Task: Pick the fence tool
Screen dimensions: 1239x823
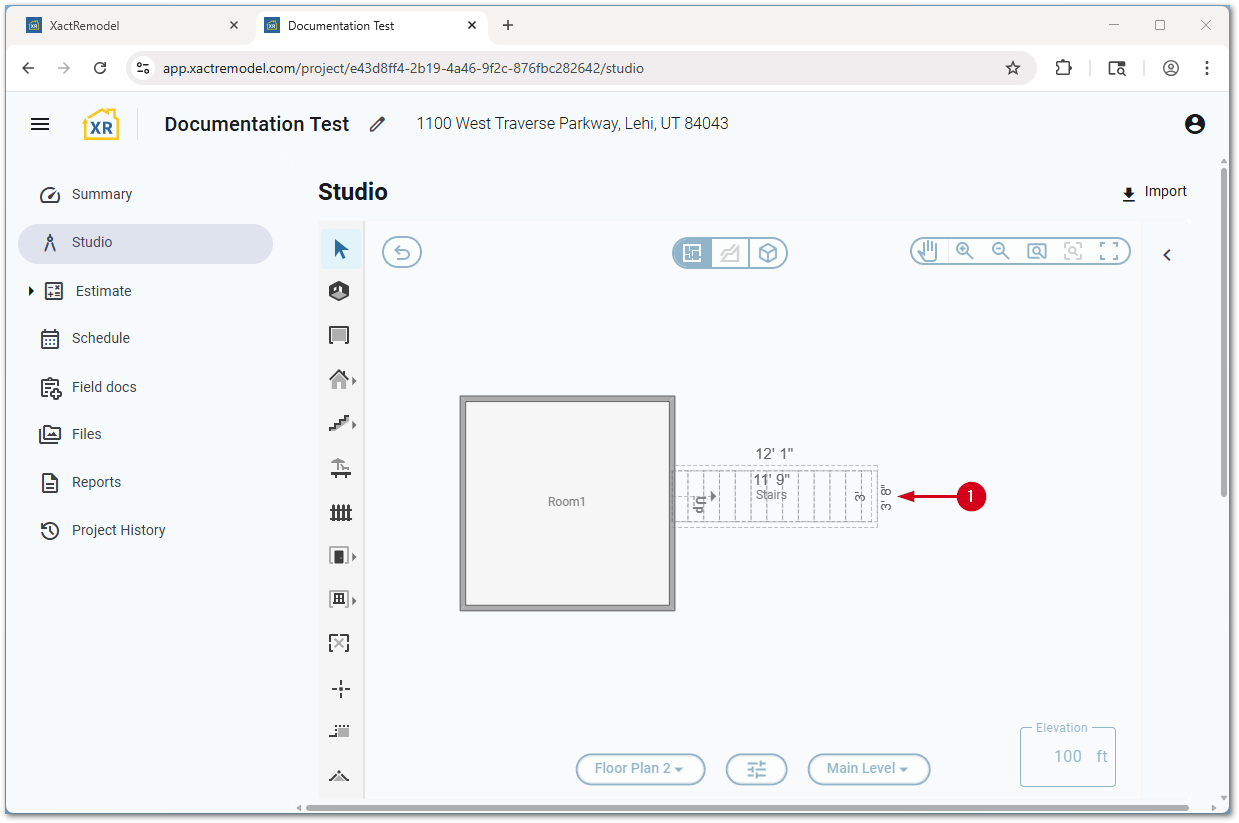Action: point(341,512)
